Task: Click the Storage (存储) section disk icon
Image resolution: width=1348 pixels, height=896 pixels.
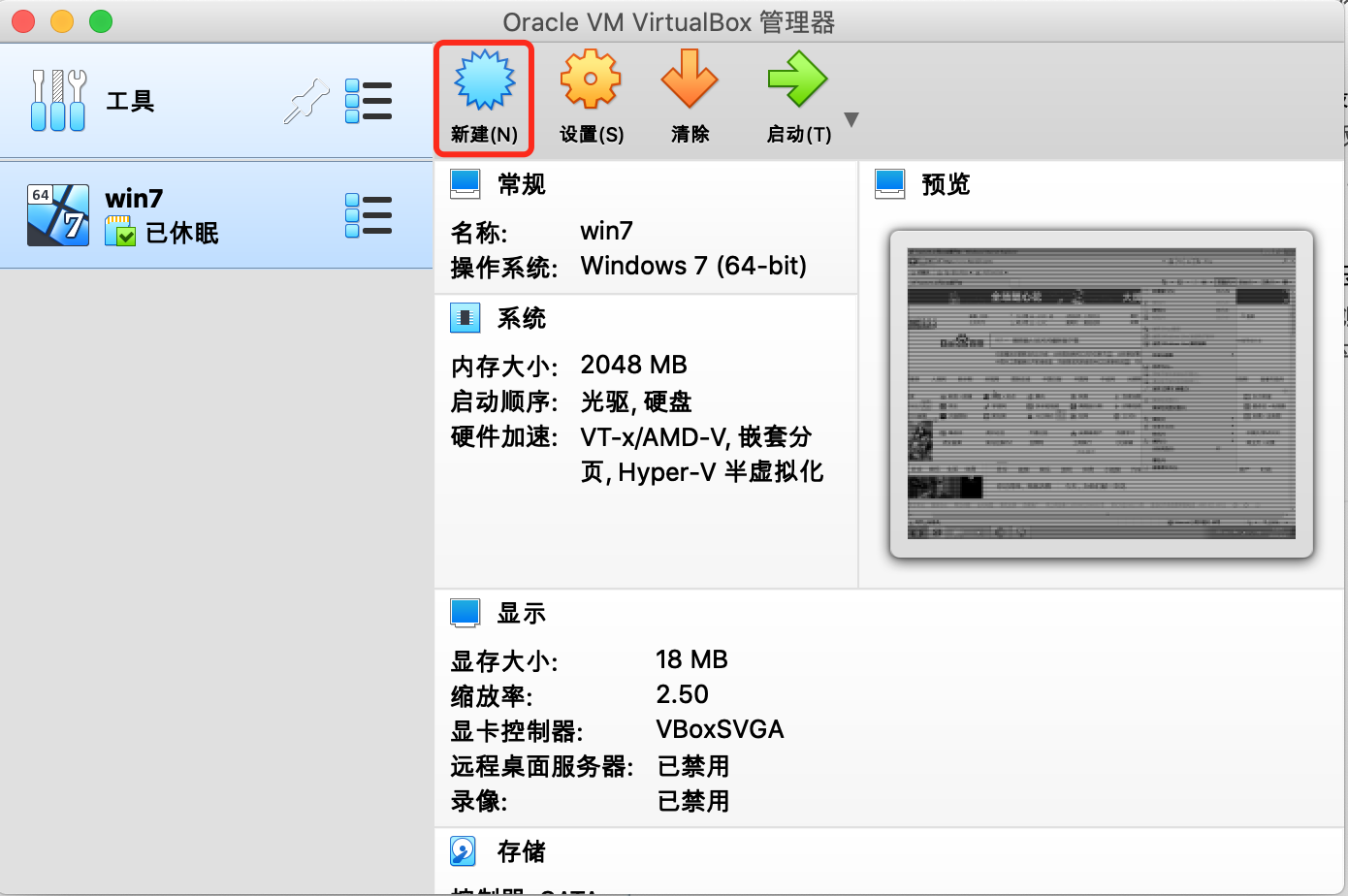Action: point(464,850)
